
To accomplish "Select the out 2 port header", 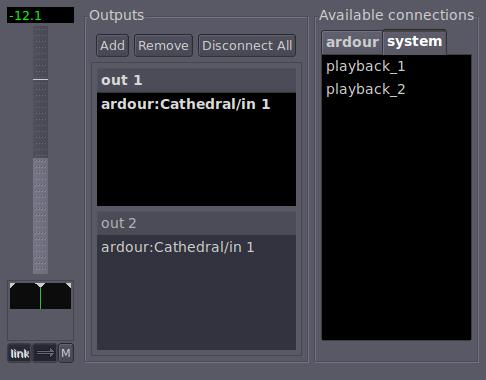I will [x=196, y=223].
